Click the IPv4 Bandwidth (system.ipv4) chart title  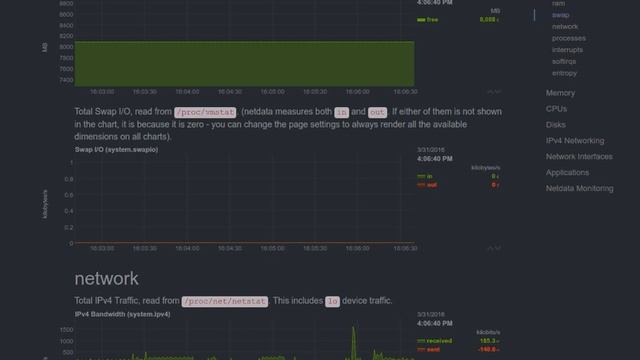[122, 314]
